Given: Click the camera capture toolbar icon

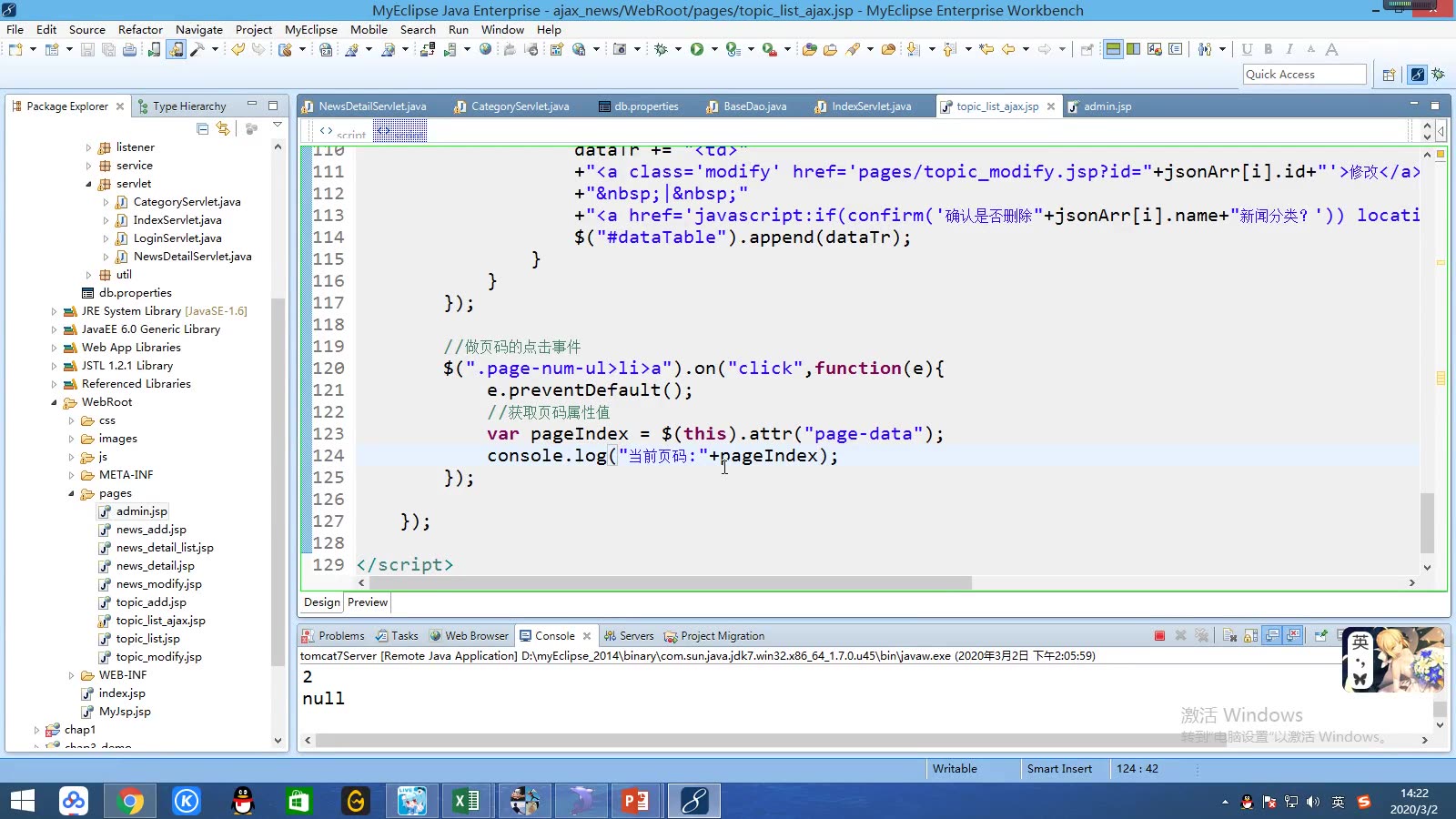Looking at the screenshot, I should [620, 49].
